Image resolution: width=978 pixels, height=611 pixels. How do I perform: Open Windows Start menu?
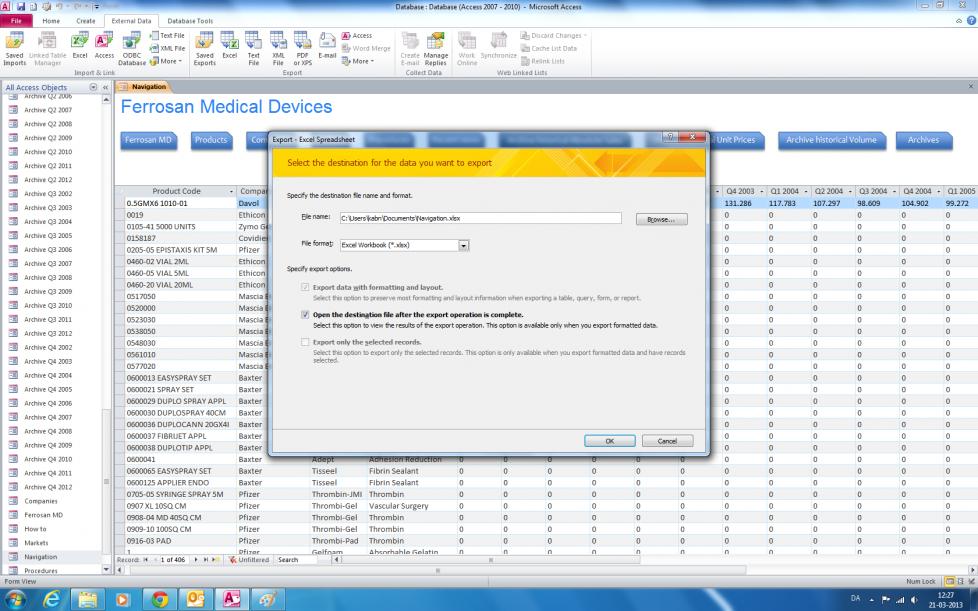[14, 600]
